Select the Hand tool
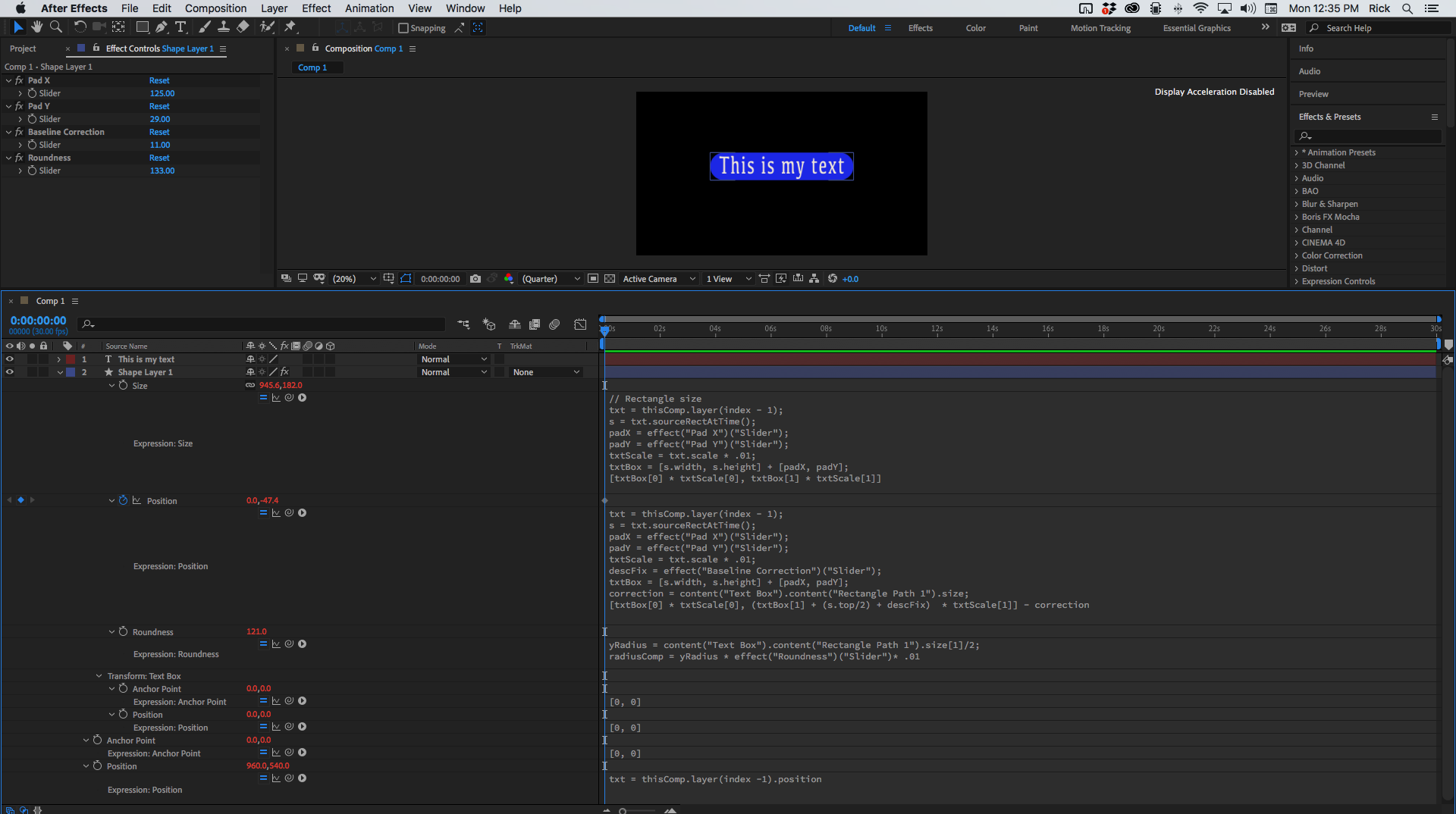The image size is (1456, 814). pos(36,27)
